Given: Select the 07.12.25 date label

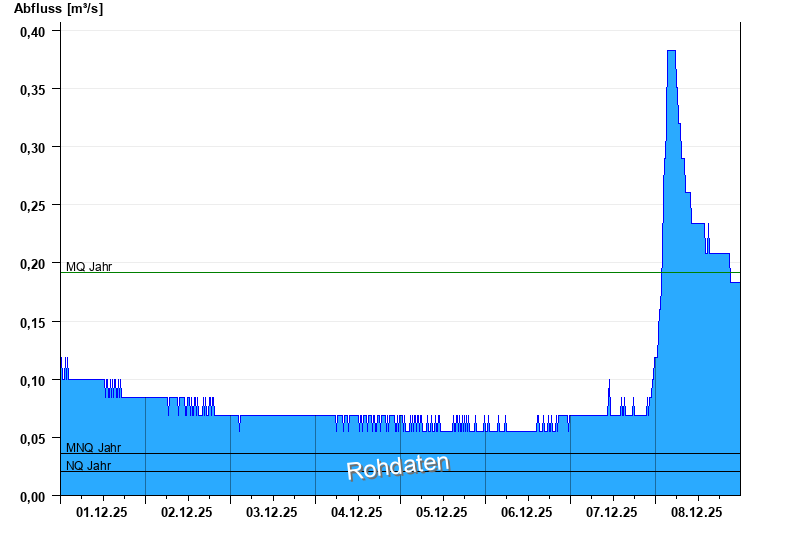Looking at the screenshot, I should click(x=611, y=512).
